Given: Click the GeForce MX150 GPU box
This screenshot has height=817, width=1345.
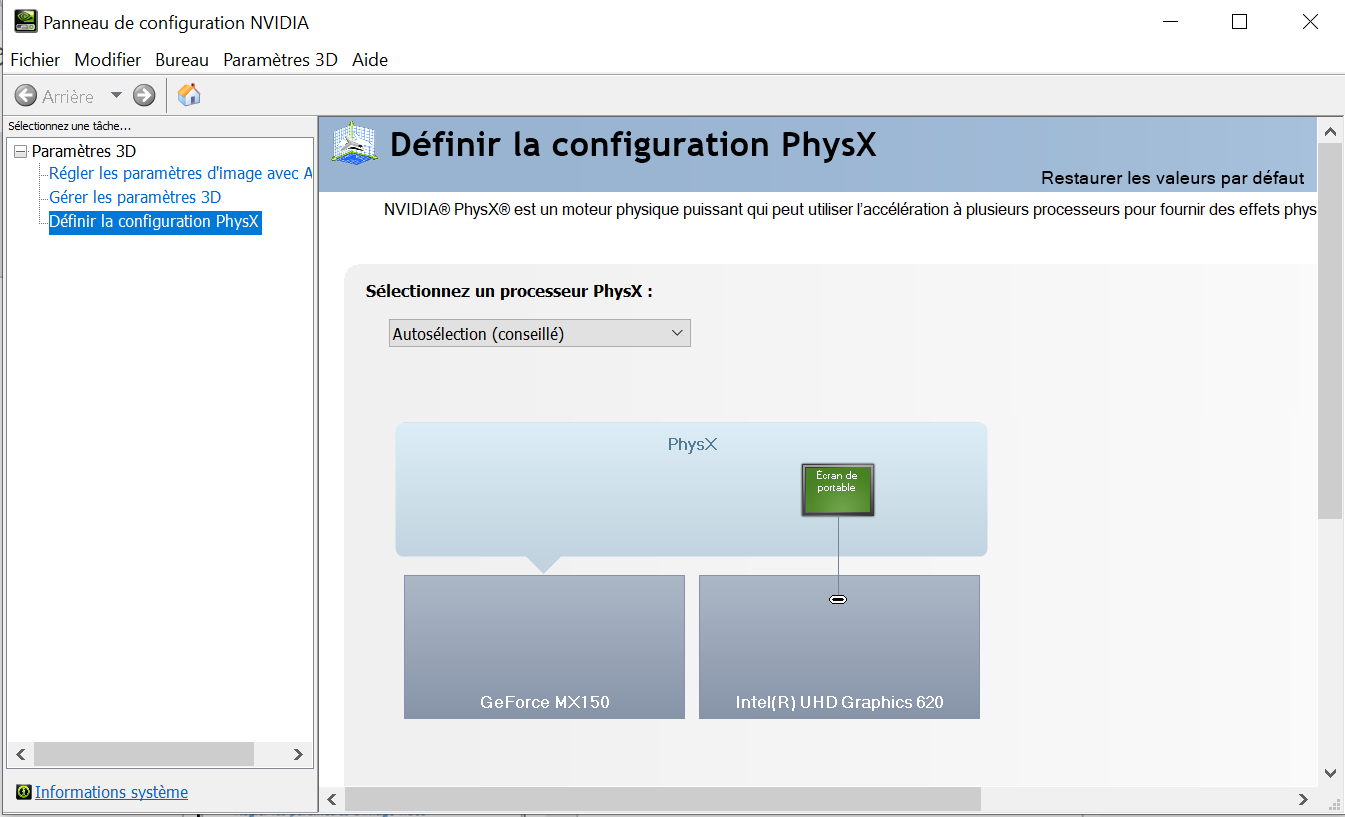Looking at the screenshot, I should click(x=544, y=646).
